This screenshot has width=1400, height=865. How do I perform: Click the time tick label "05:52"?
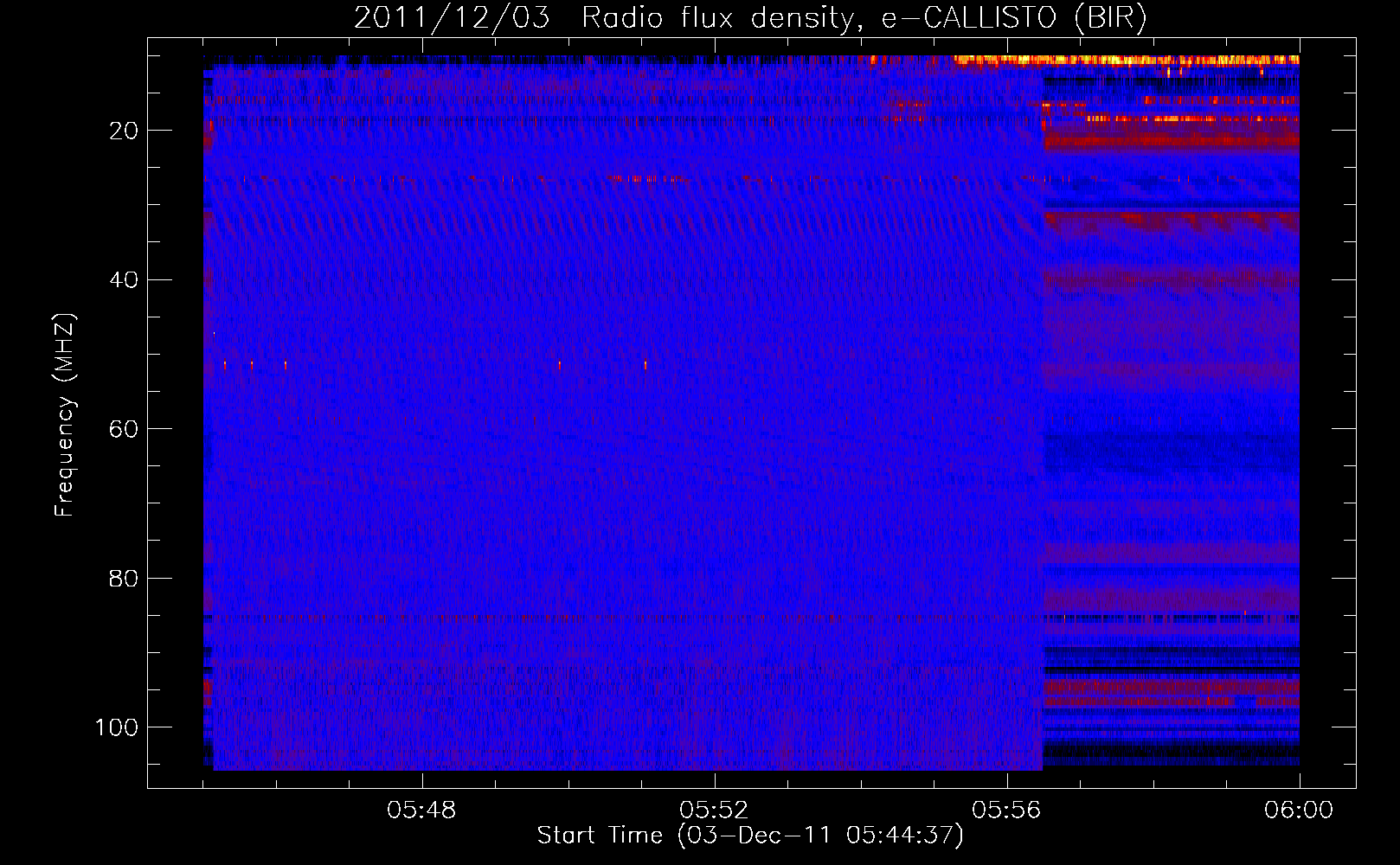[x=714, y=811]
